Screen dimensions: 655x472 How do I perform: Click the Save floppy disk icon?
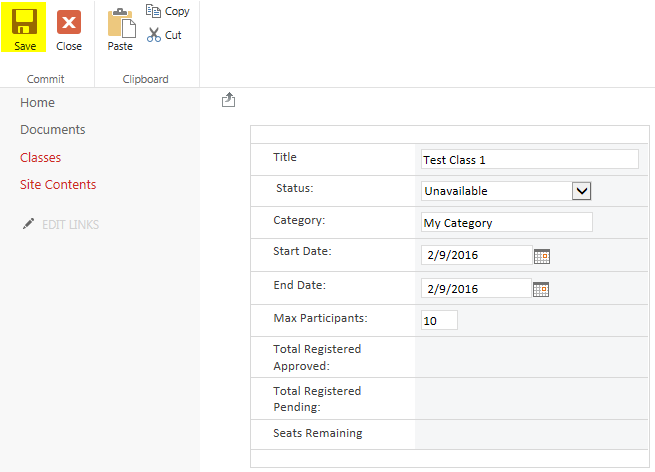click(25, 23)
